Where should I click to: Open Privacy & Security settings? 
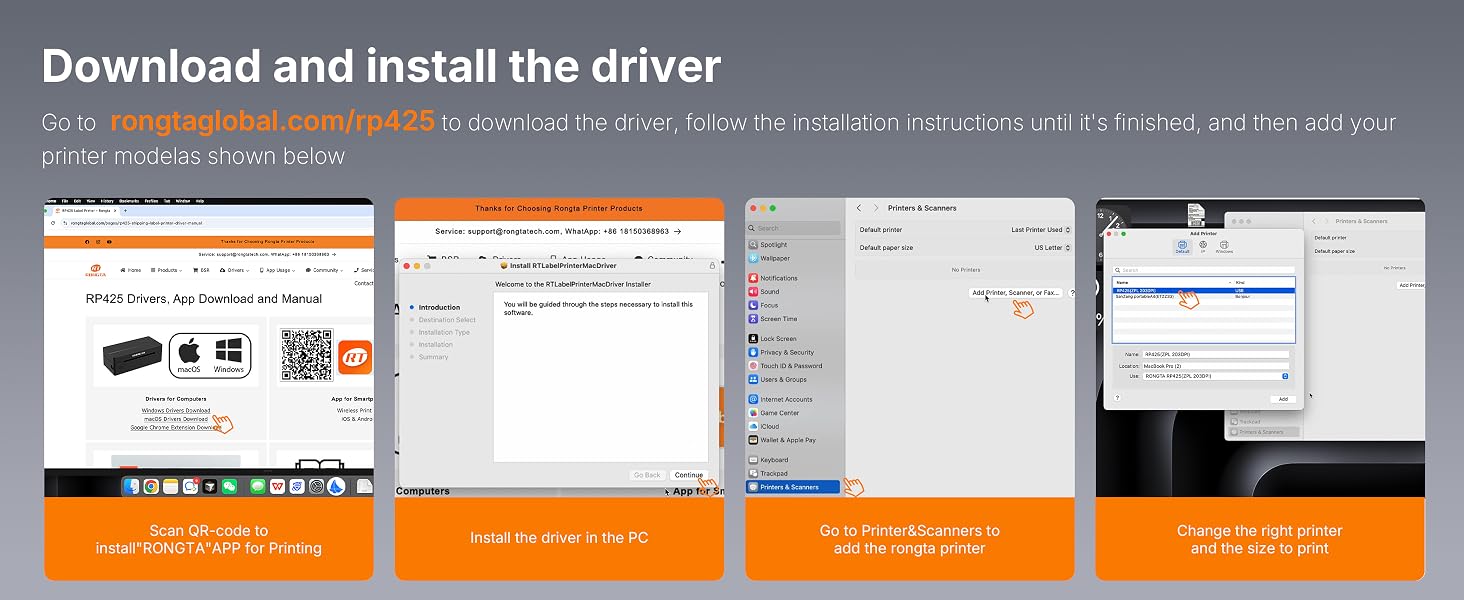pos(780,352)
